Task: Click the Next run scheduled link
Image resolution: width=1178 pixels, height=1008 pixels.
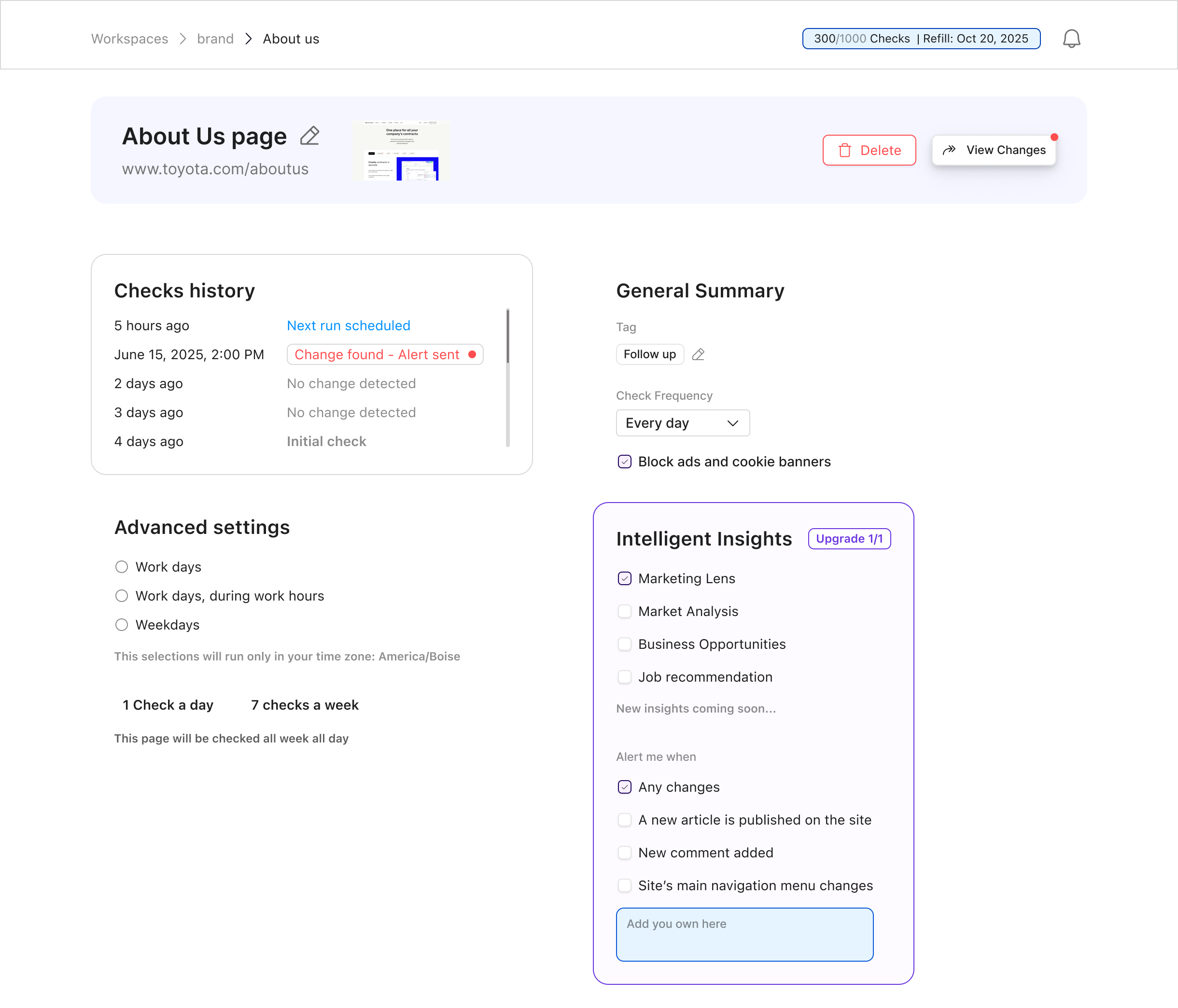Action: point(348,325)
